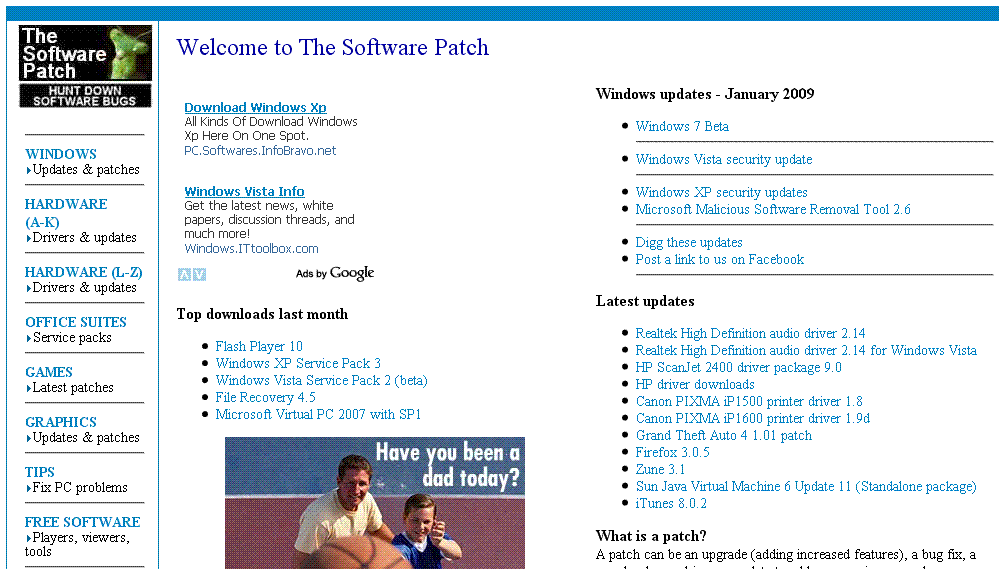999x569 pixels.
Task: Open the GAMES sidebar section
Action: 49,372
